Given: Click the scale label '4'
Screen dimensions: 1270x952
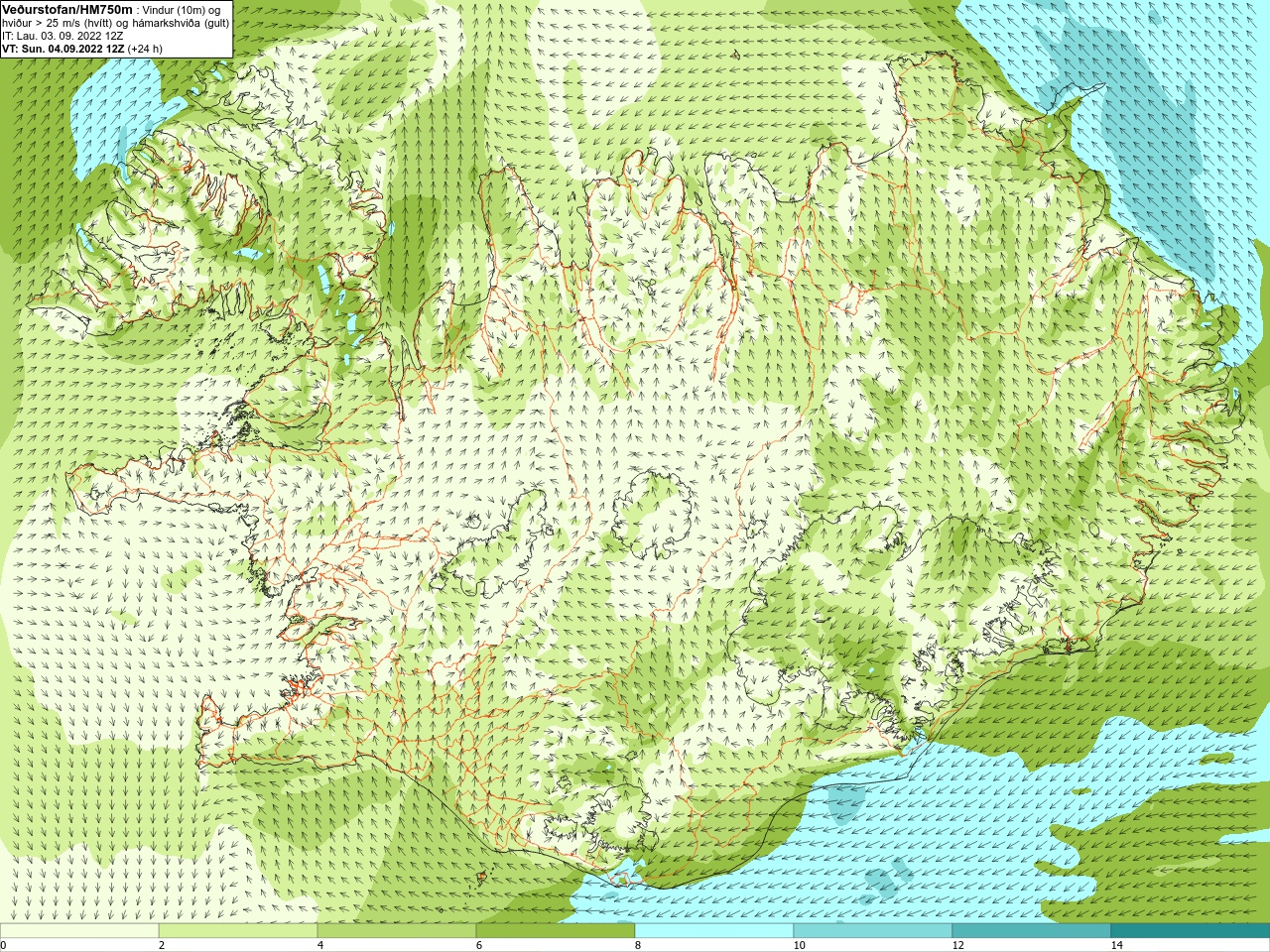Looking at the screenshot, I should (x=320, y=945).
